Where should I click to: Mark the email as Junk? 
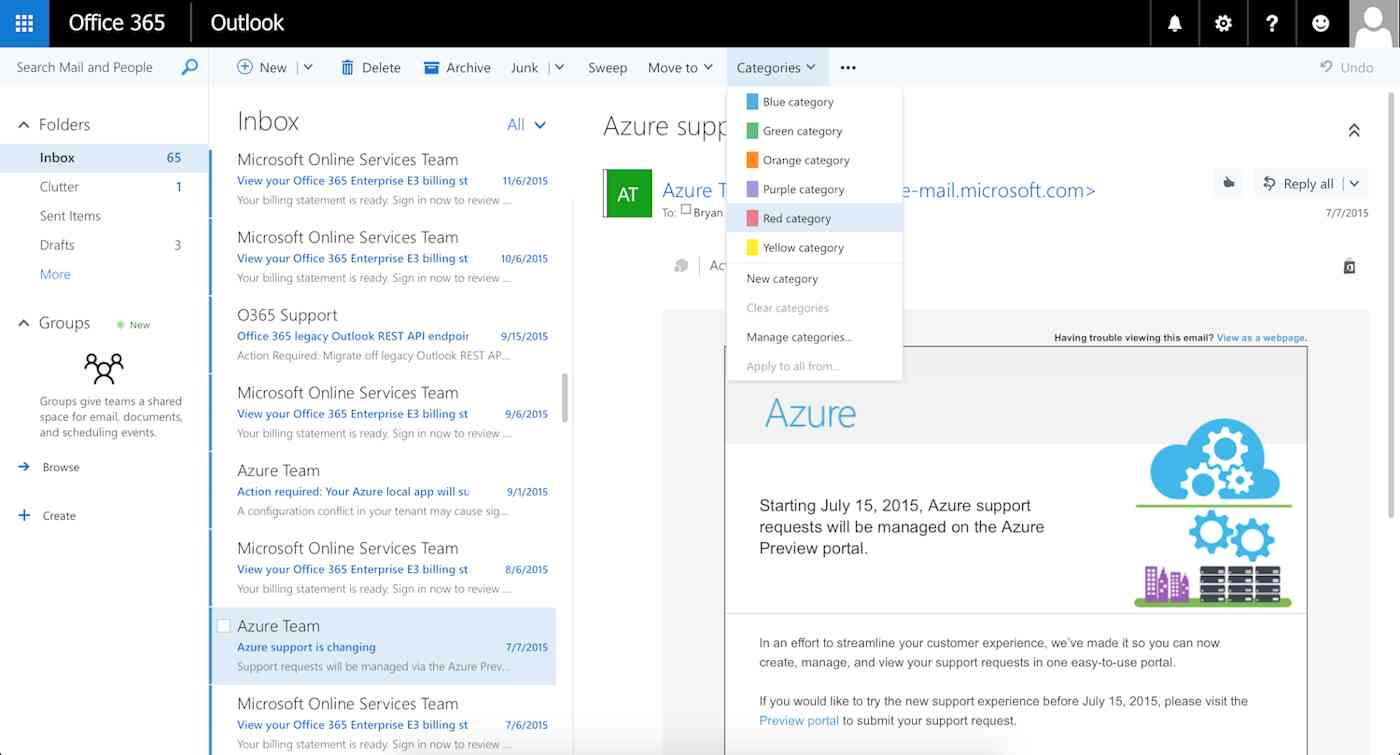(x=524, y=67)
